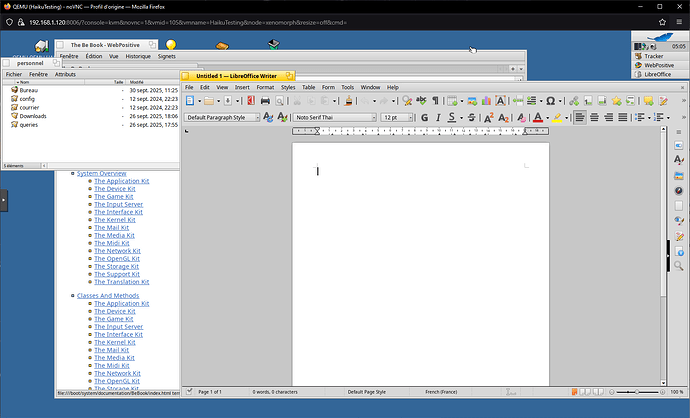Follow the first OpenGL Kit link
The width and height of the screenshot is (690, 418).
click(x=118, y=258)
